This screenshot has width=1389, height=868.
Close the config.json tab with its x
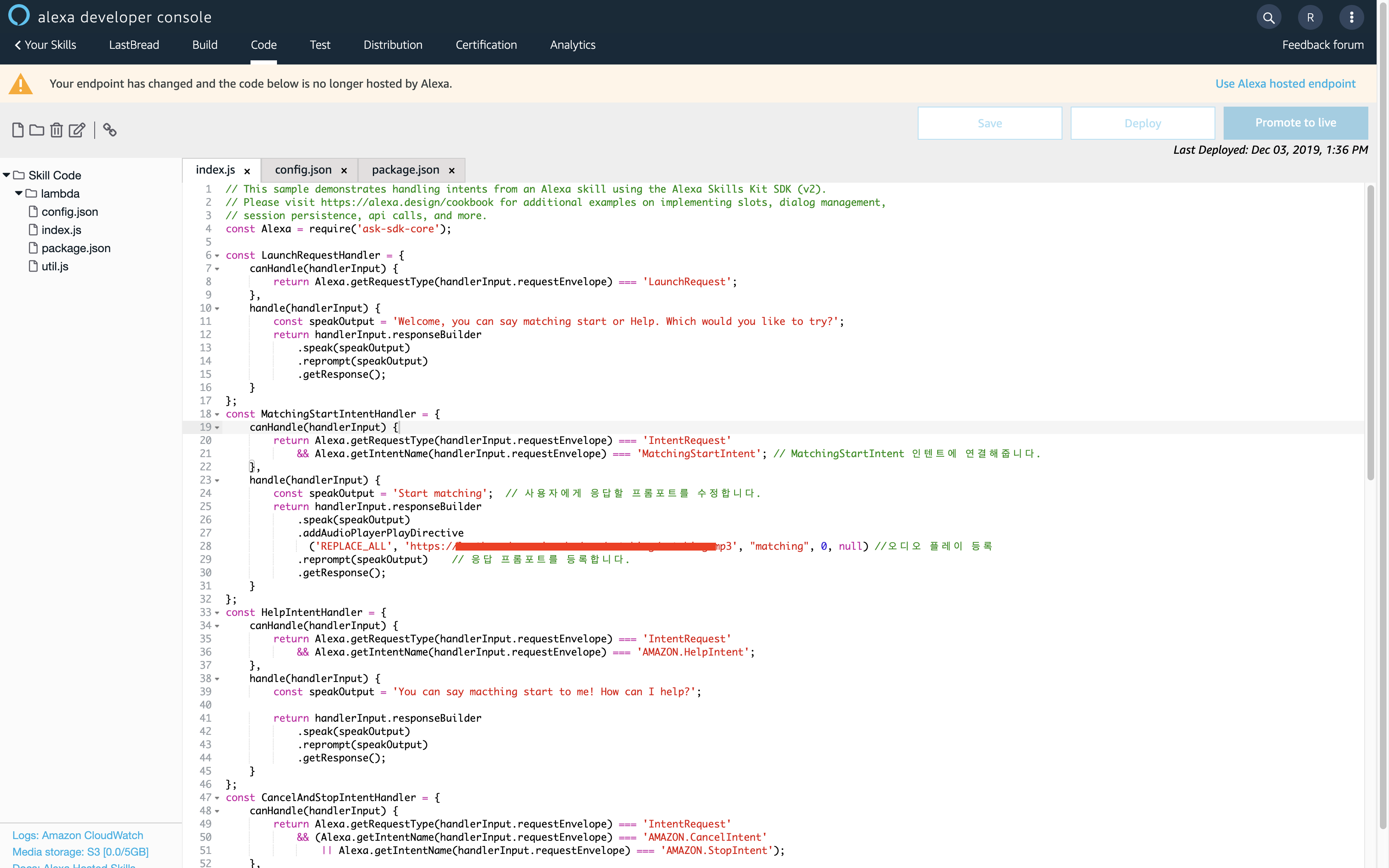click(344, 171)
